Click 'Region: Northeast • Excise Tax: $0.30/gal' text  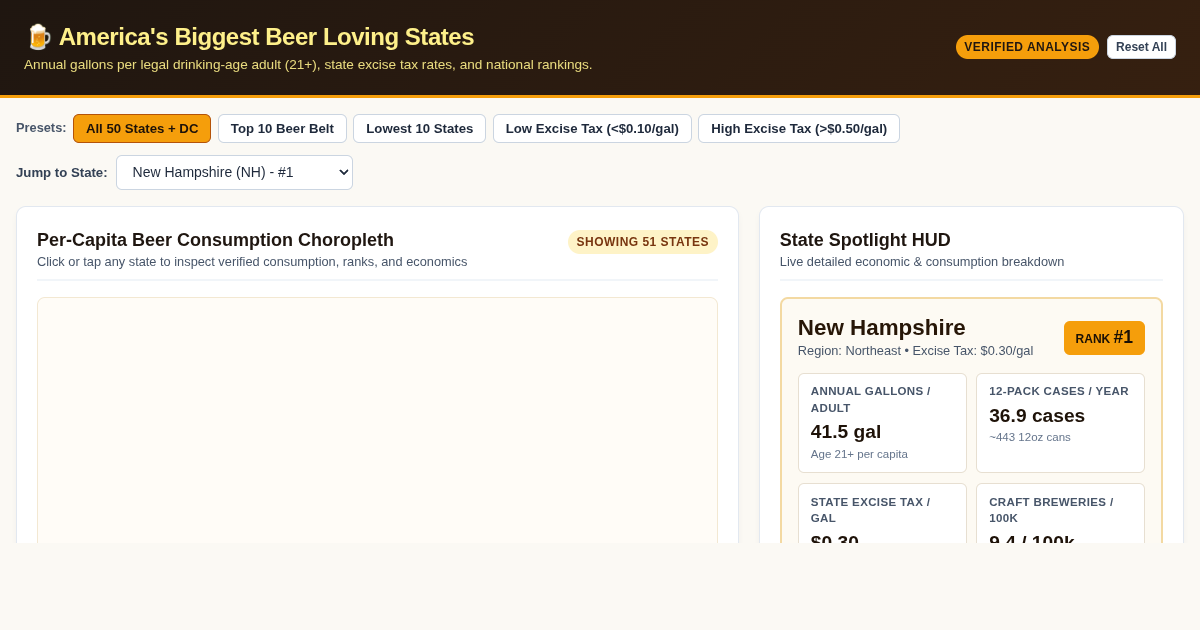click(x=915, y=351)
